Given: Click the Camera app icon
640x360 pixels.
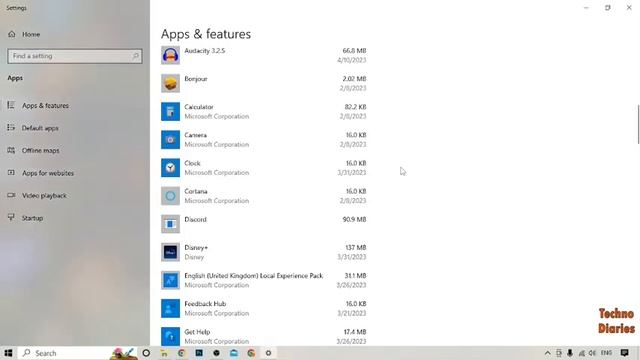Looking at the screenshot, I should click(170, 140).
